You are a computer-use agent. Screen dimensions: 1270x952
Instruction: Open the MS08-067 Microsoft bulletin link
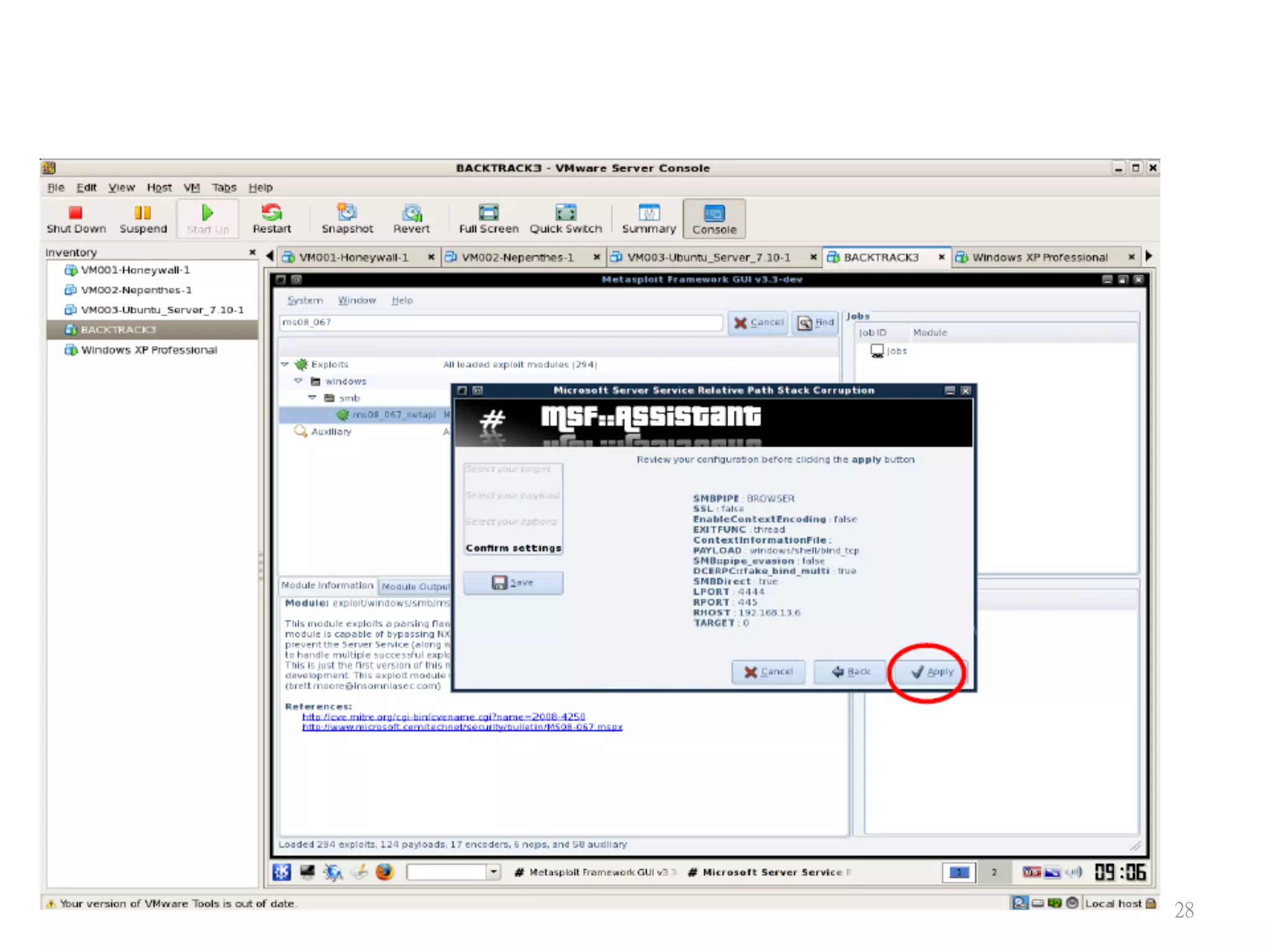pos(462,727)
